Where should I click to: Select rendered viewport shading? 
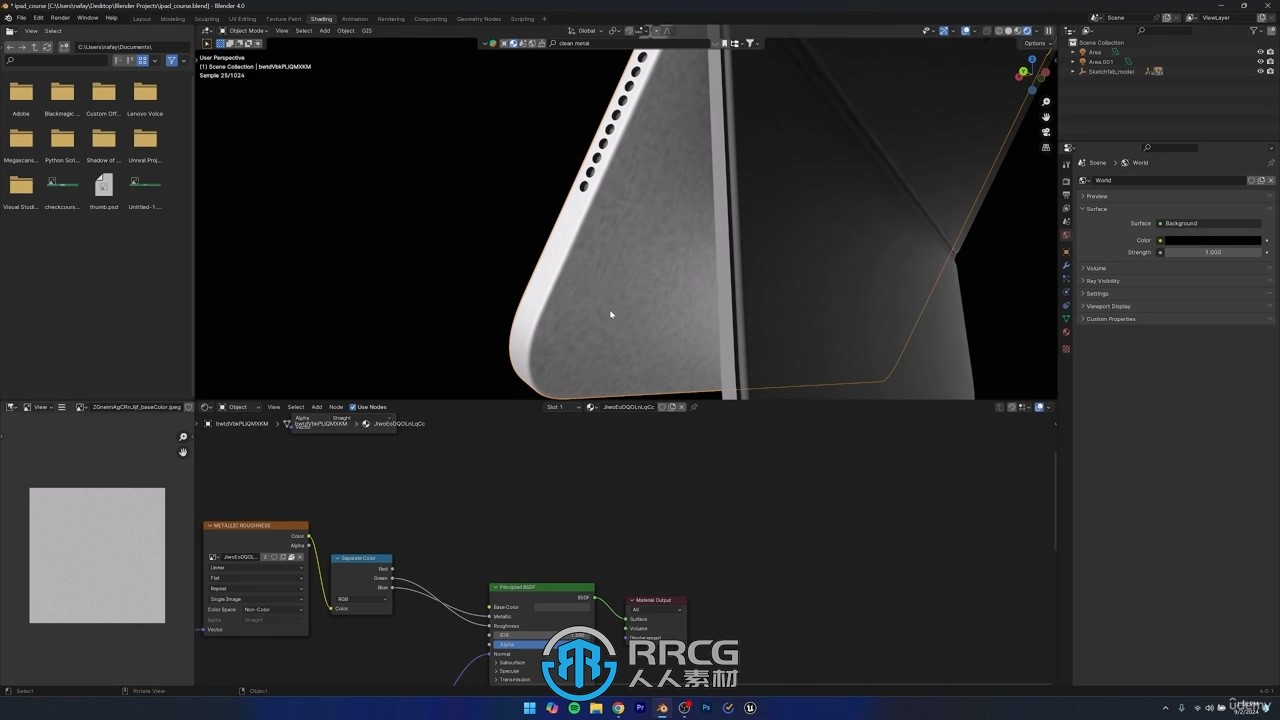tap(1027, 31)
